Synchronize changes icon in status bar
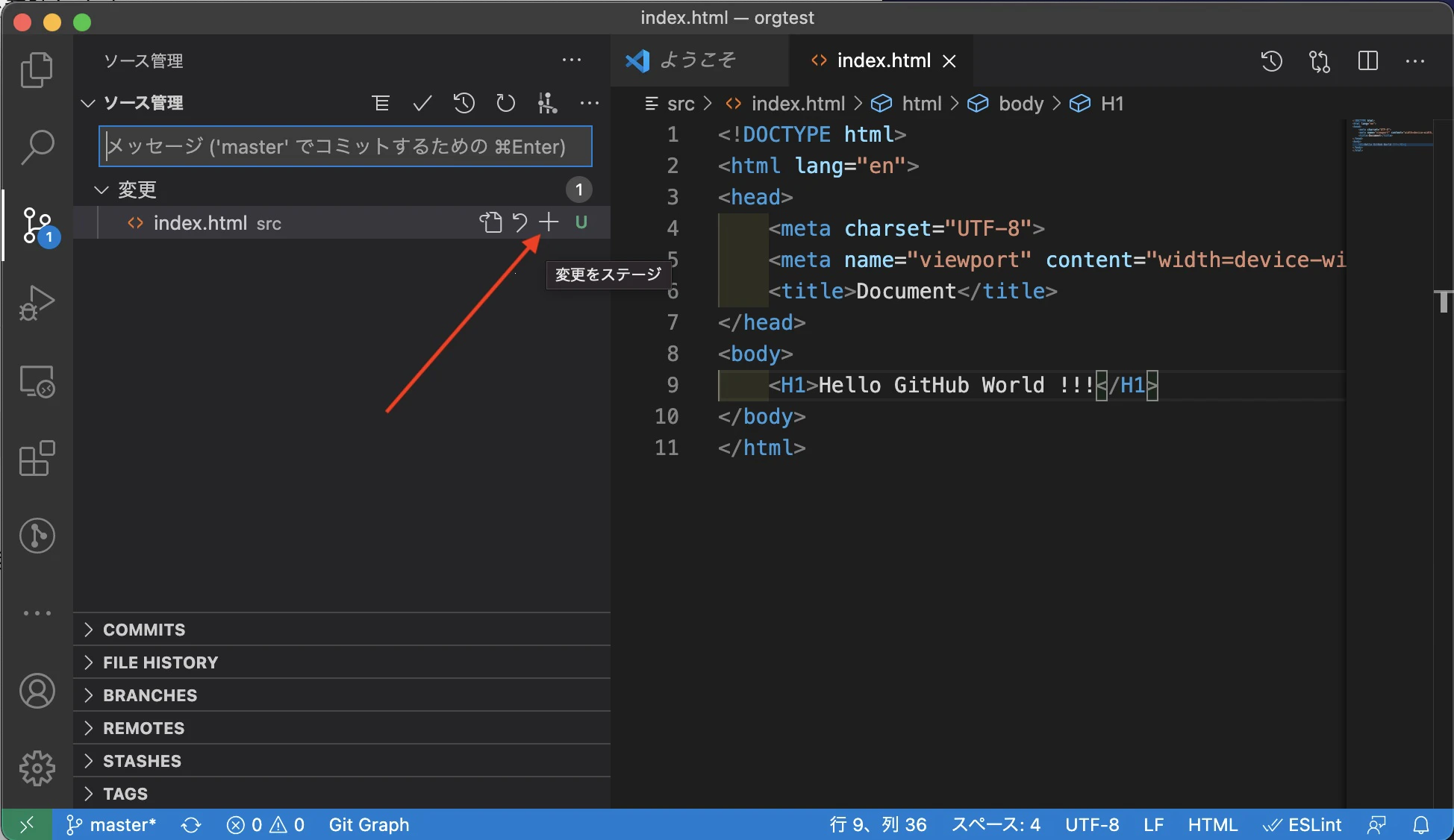The height and width of the screenshot is (840, 1454). [x=191, y=824]
